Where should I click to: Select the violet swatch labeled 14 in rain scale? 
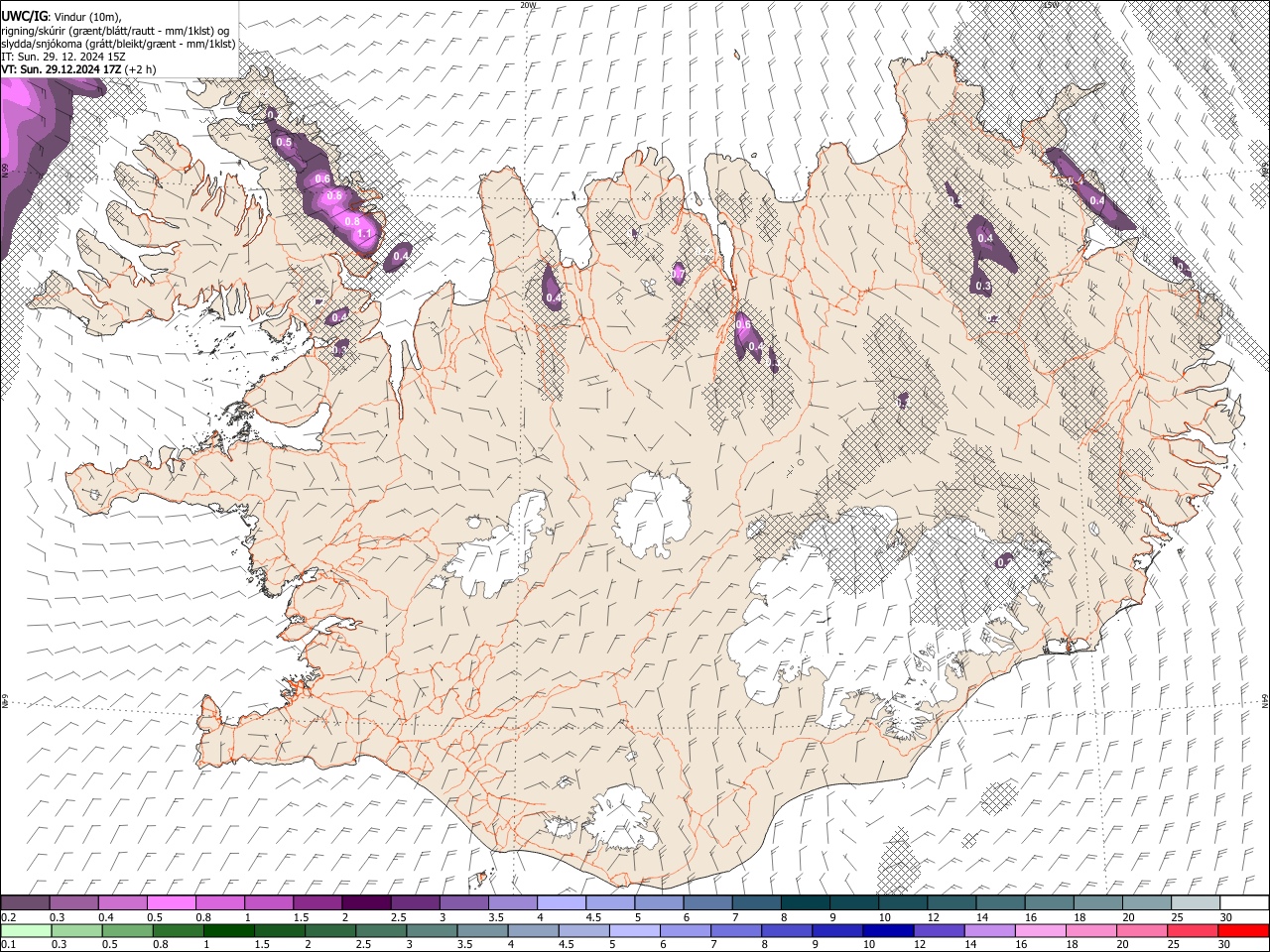point(988,930)
